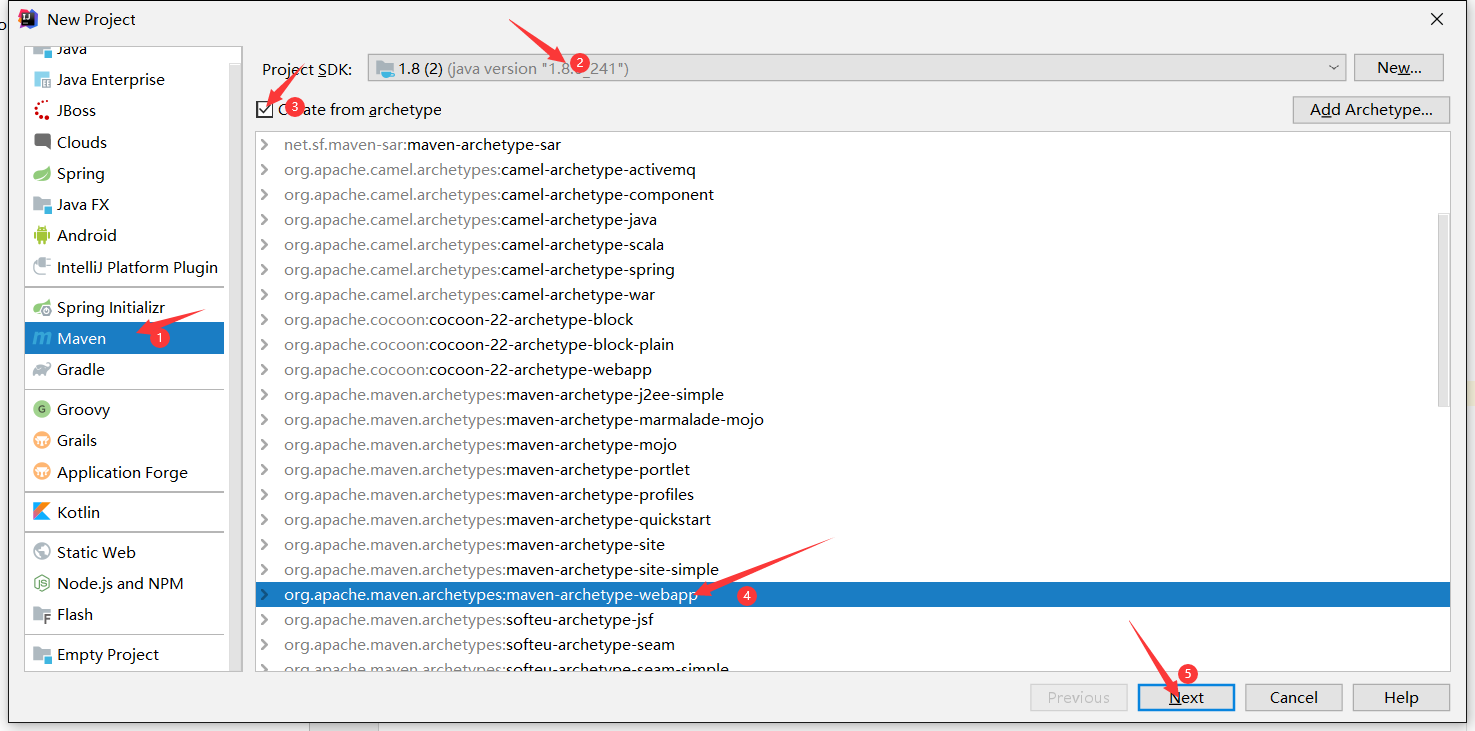
Task: Click the Application Forge icon
Action: click(x=42, y=472)
